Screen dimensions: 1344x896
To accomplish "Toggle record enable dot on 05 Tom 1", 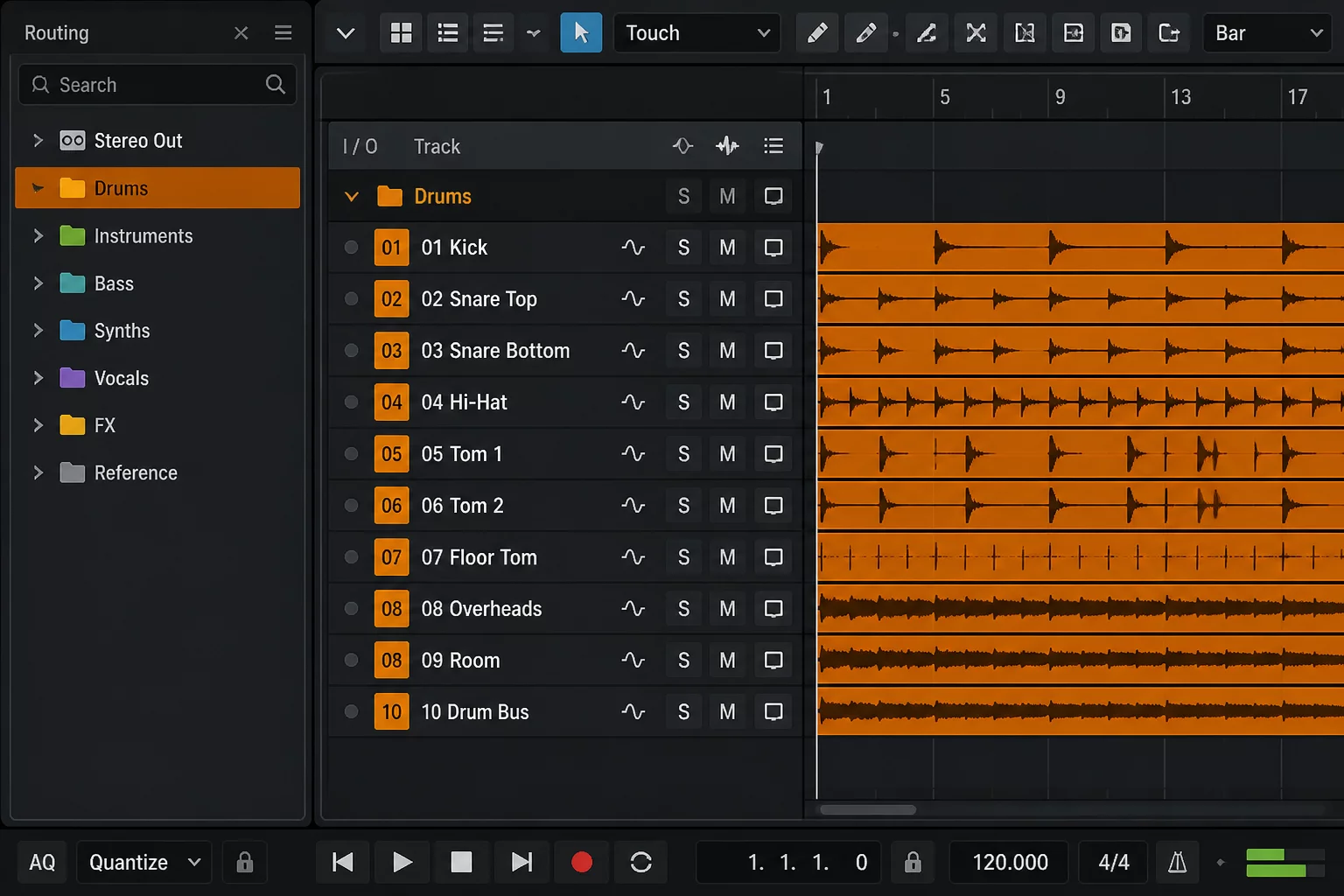I will 351,454.
